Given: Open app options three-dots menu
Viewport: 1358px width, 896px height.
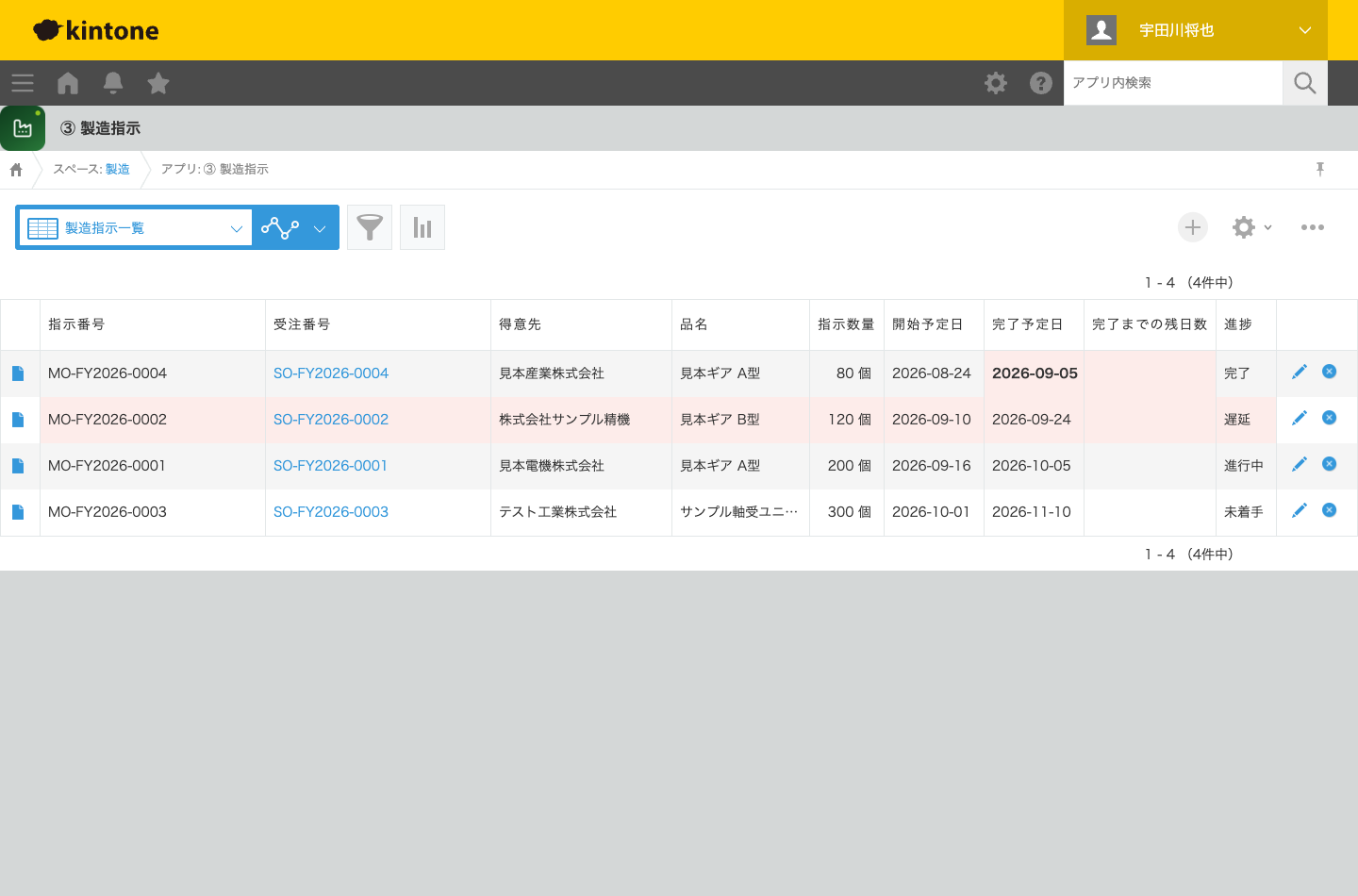Looking at the screenshot, I should 1313,227.
